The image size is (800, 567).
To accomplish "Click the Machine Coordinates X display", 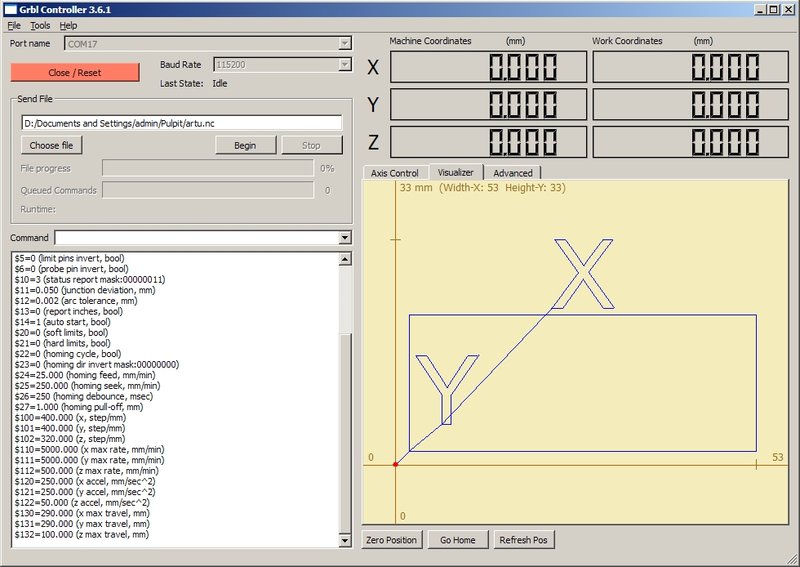I will 488,67.
